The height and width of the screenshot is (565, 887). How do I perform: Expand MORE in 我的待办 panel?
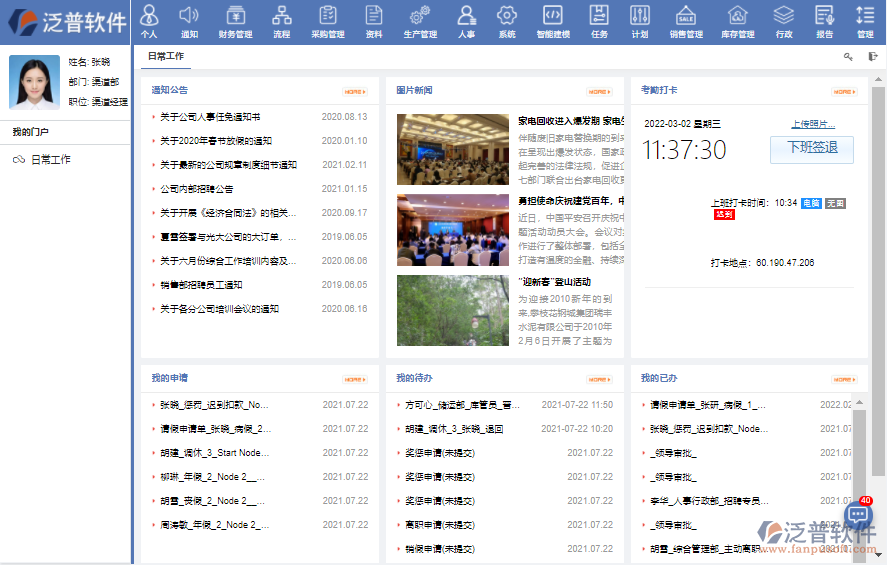[599, 379]
